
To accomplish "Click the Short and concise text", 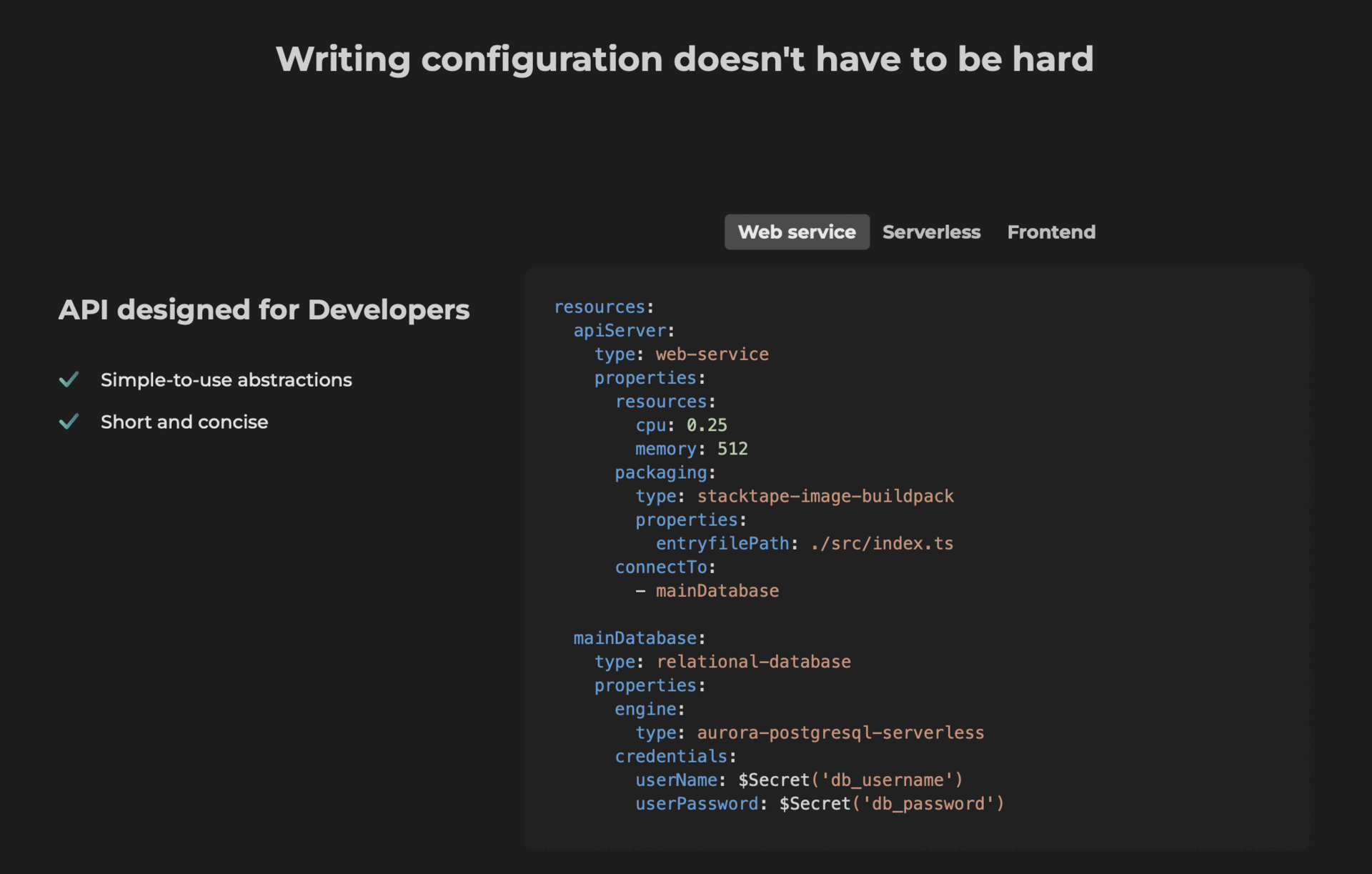I will click(x=184, y=422).
